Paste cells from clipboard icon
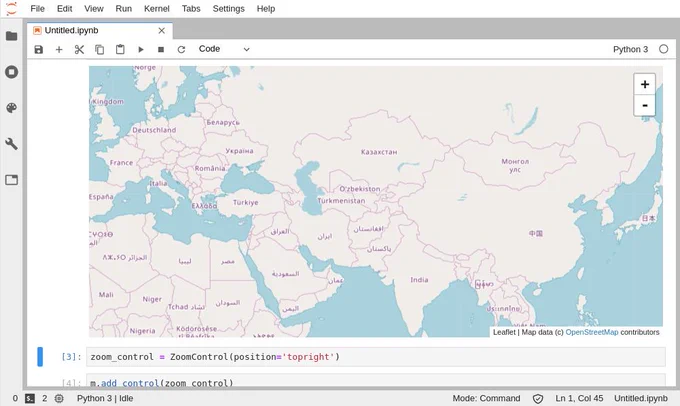The height and width of the screenshot is (406, 680). coord(120,49)
